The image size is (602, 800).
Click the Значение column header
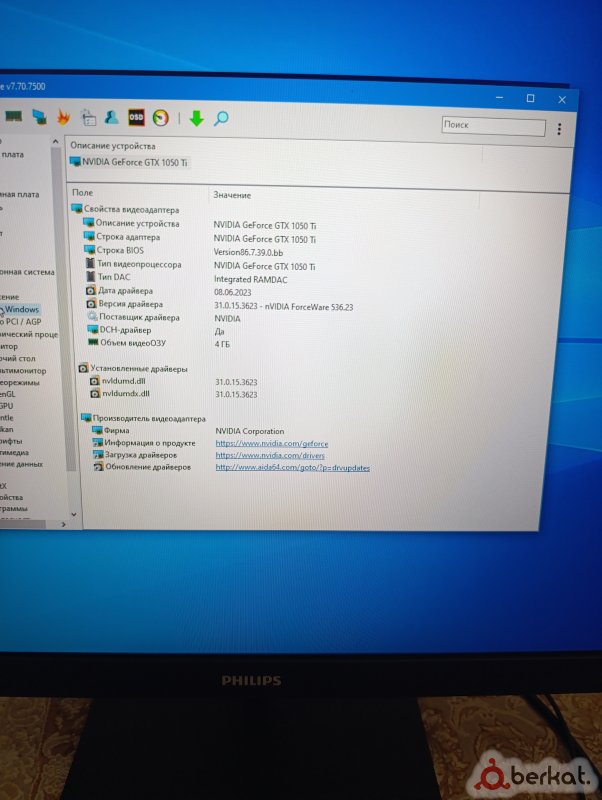click(x=232, y=195)
